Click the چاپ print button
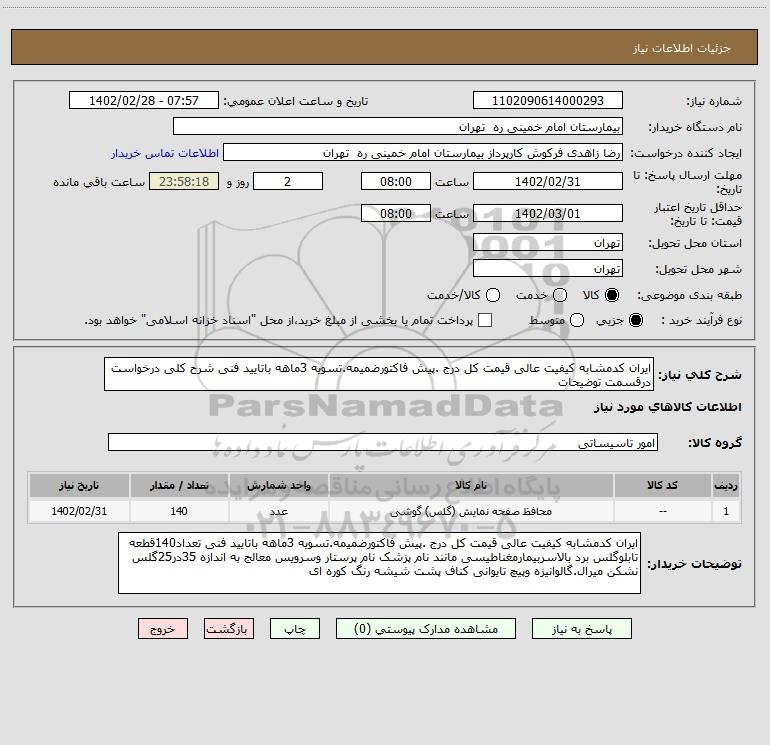Image resolution: width=770 pixels, height=745 pixels. click(295, 629)
